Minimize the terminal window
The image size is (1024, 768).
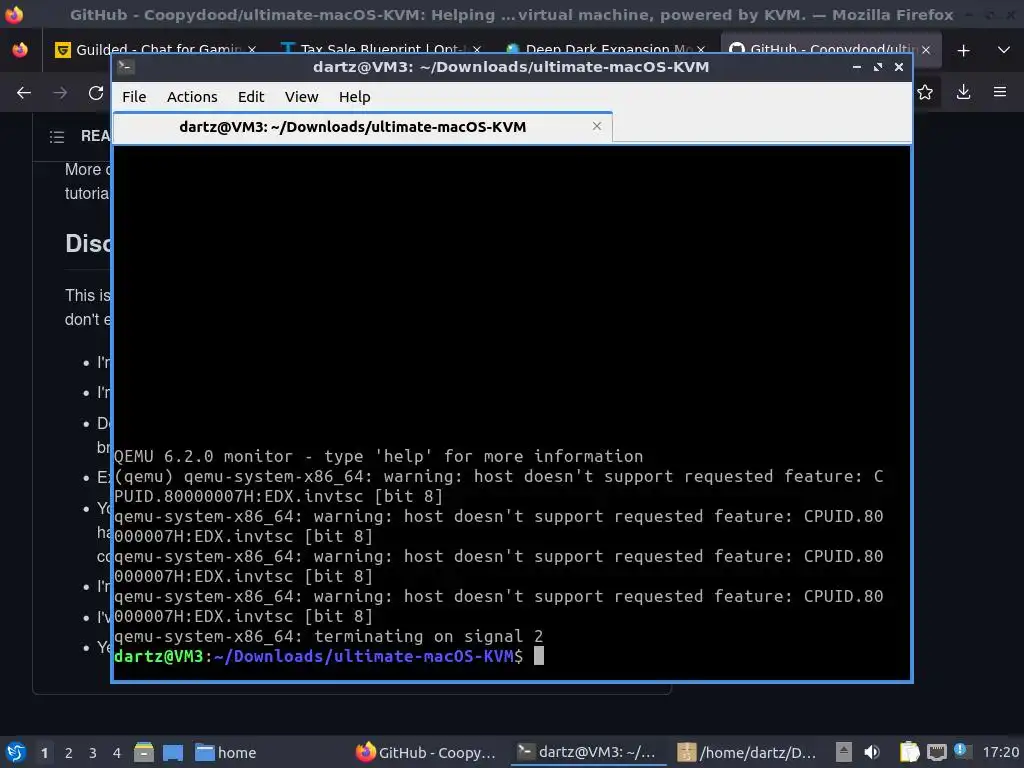857,67
